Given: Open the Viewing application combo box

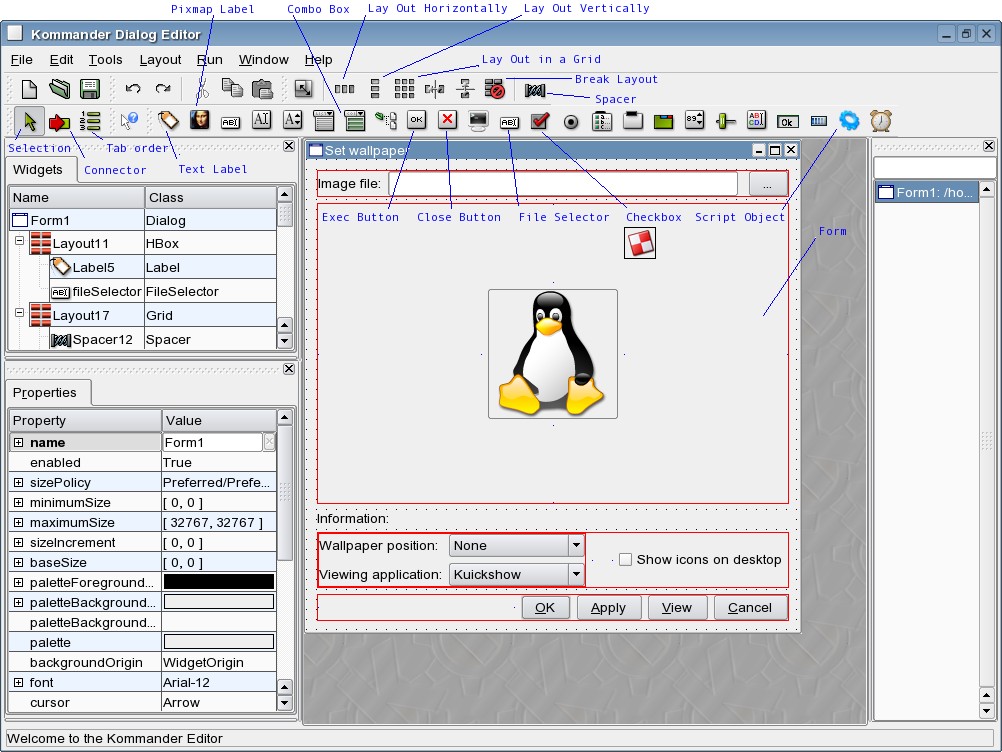Looking at the screenshot, I should [516, 574].
